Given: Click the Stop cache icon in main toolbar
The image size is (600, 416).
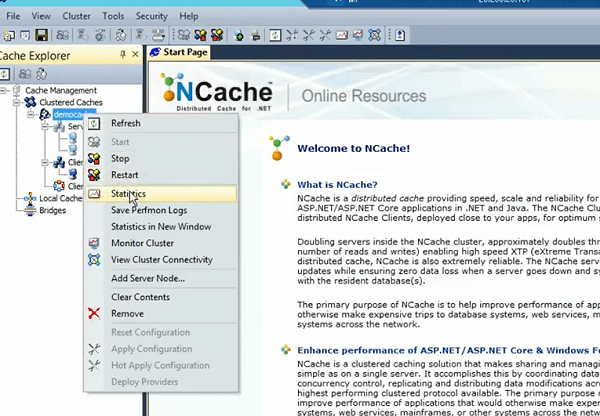Looking at the screenshot, I should point(200,35).
